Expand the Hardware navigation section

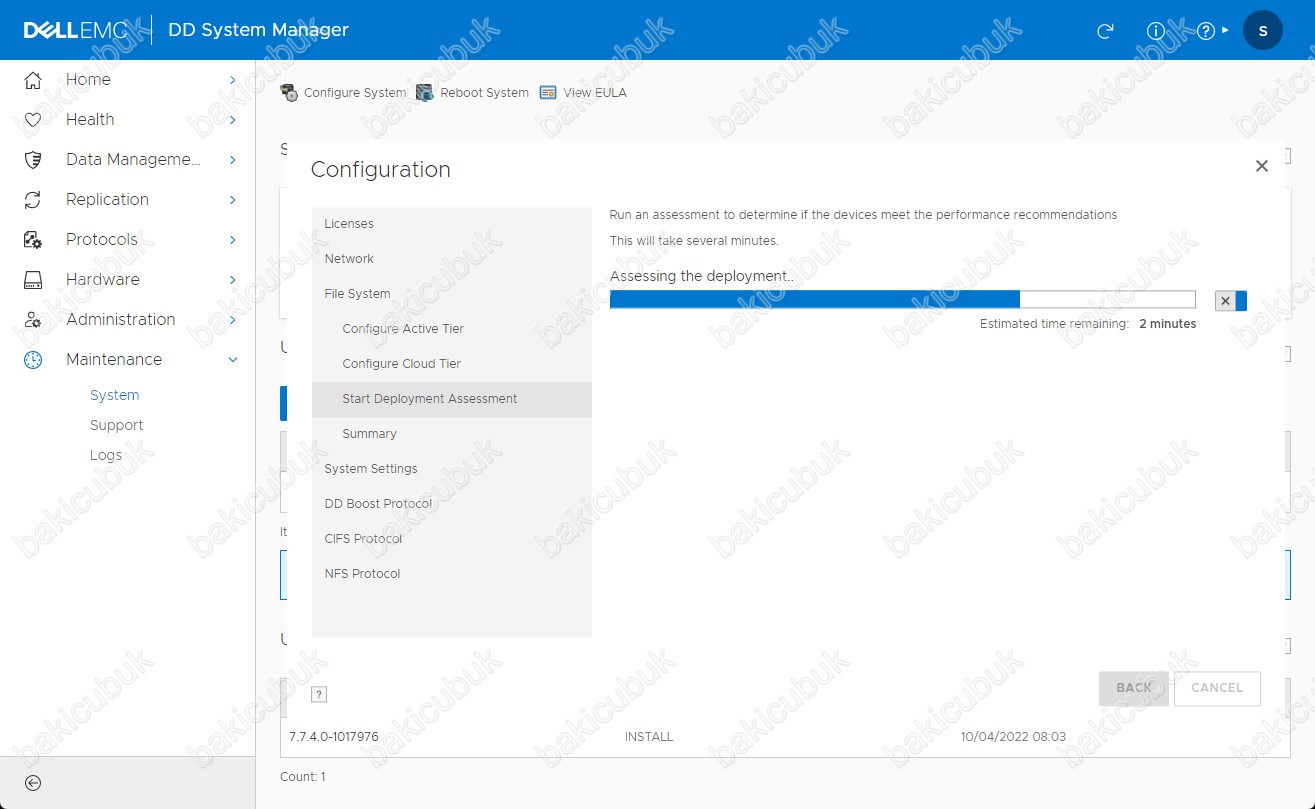(x=130, y=280)
